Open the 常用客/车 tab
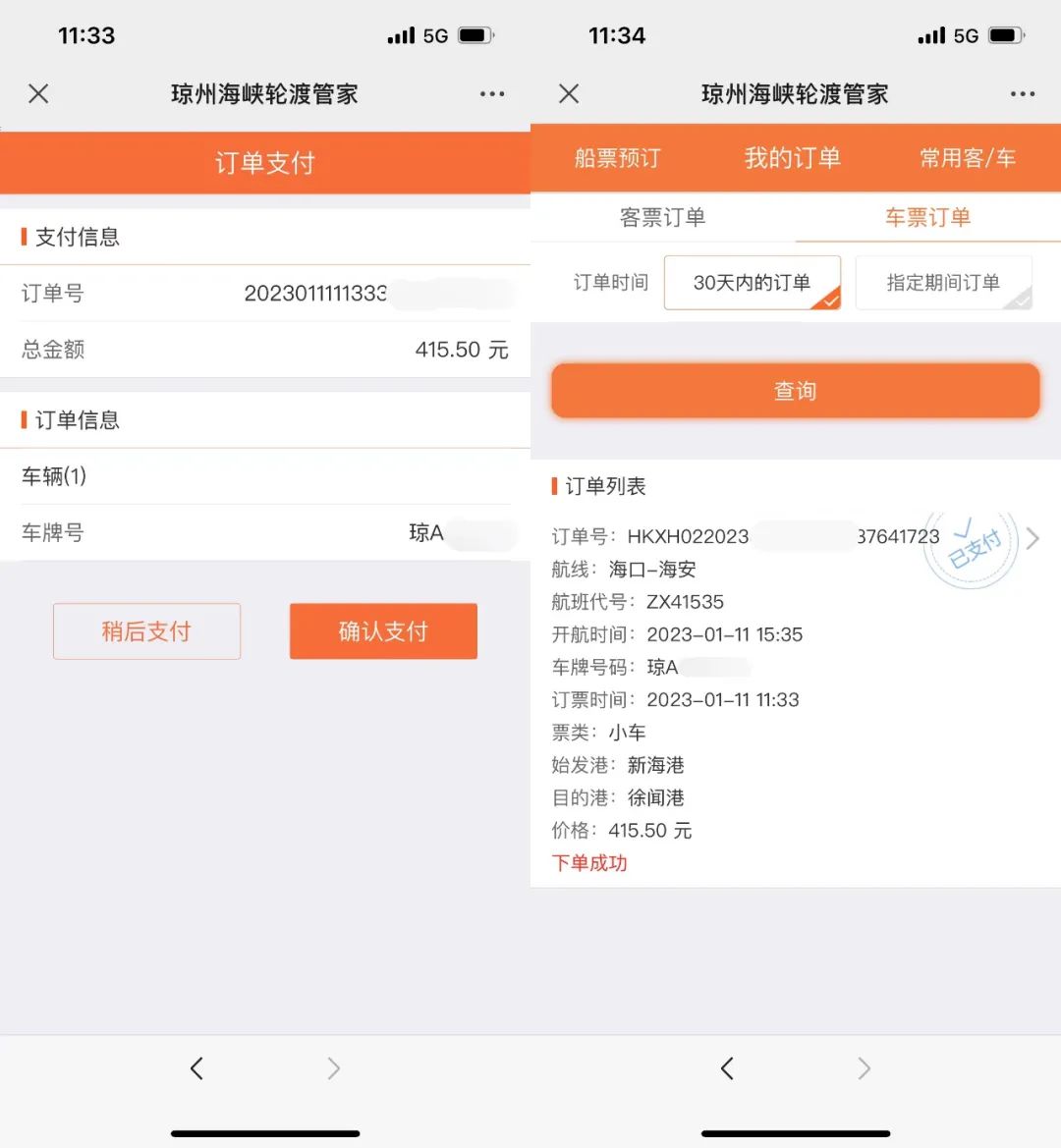This screenshot has width=1061, height=1148. click(x=967, y=158)
